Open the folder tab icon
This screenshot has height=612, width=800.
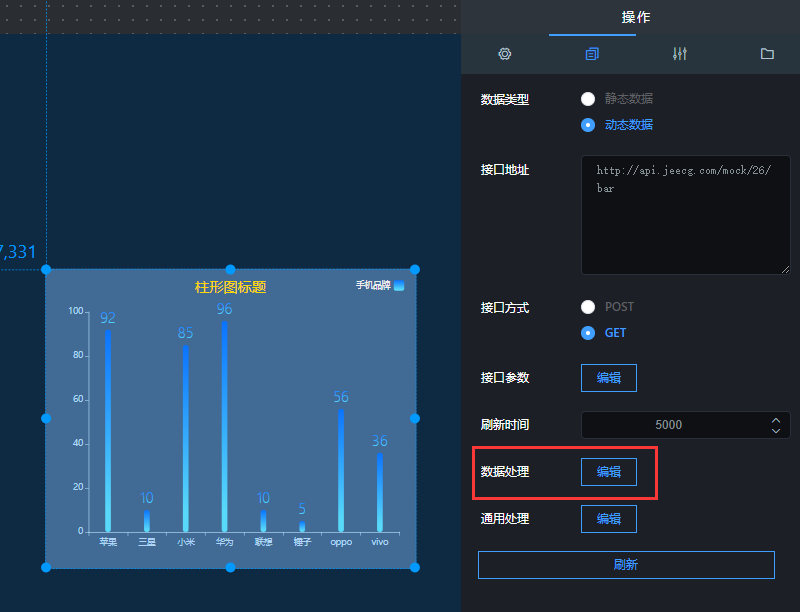pos(767,54)
